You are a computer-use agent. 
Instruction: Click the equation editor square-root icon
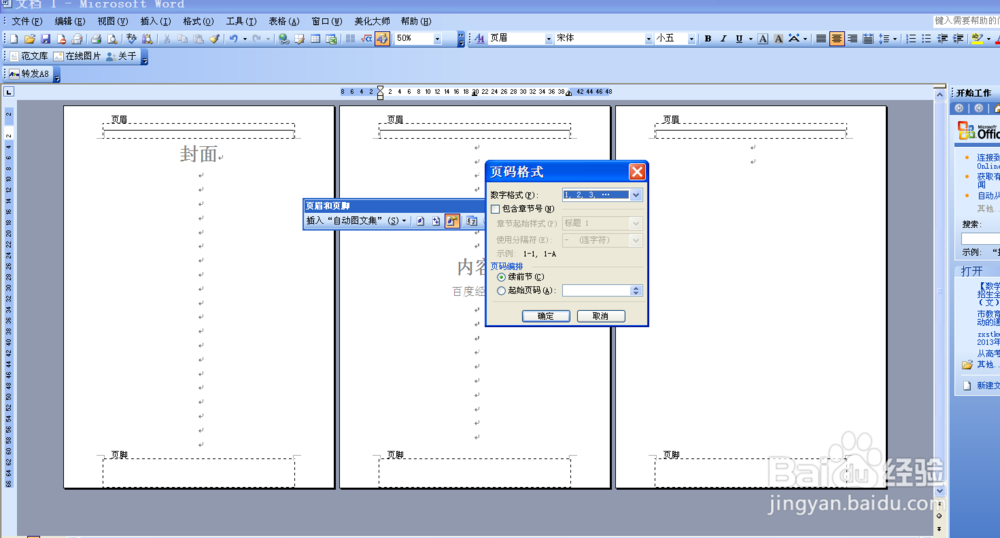[366, 39]
